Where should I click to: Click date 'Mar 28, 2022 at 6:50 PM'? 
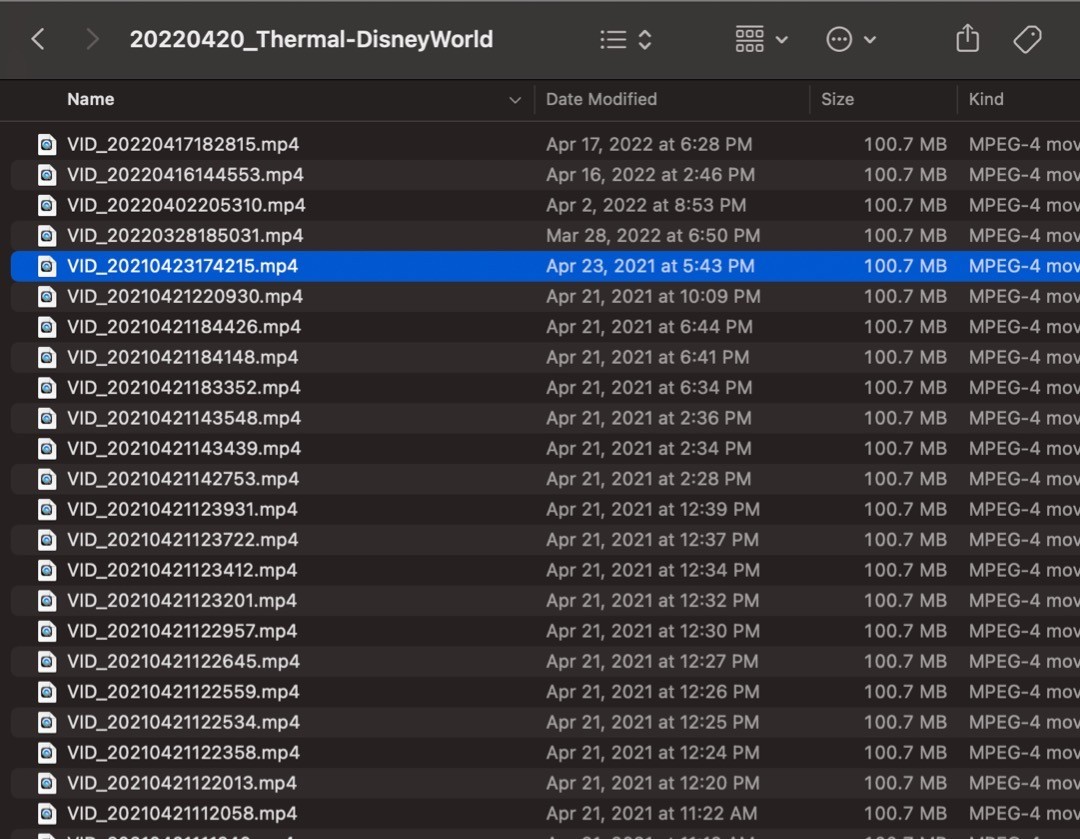[x=653, y=236]
